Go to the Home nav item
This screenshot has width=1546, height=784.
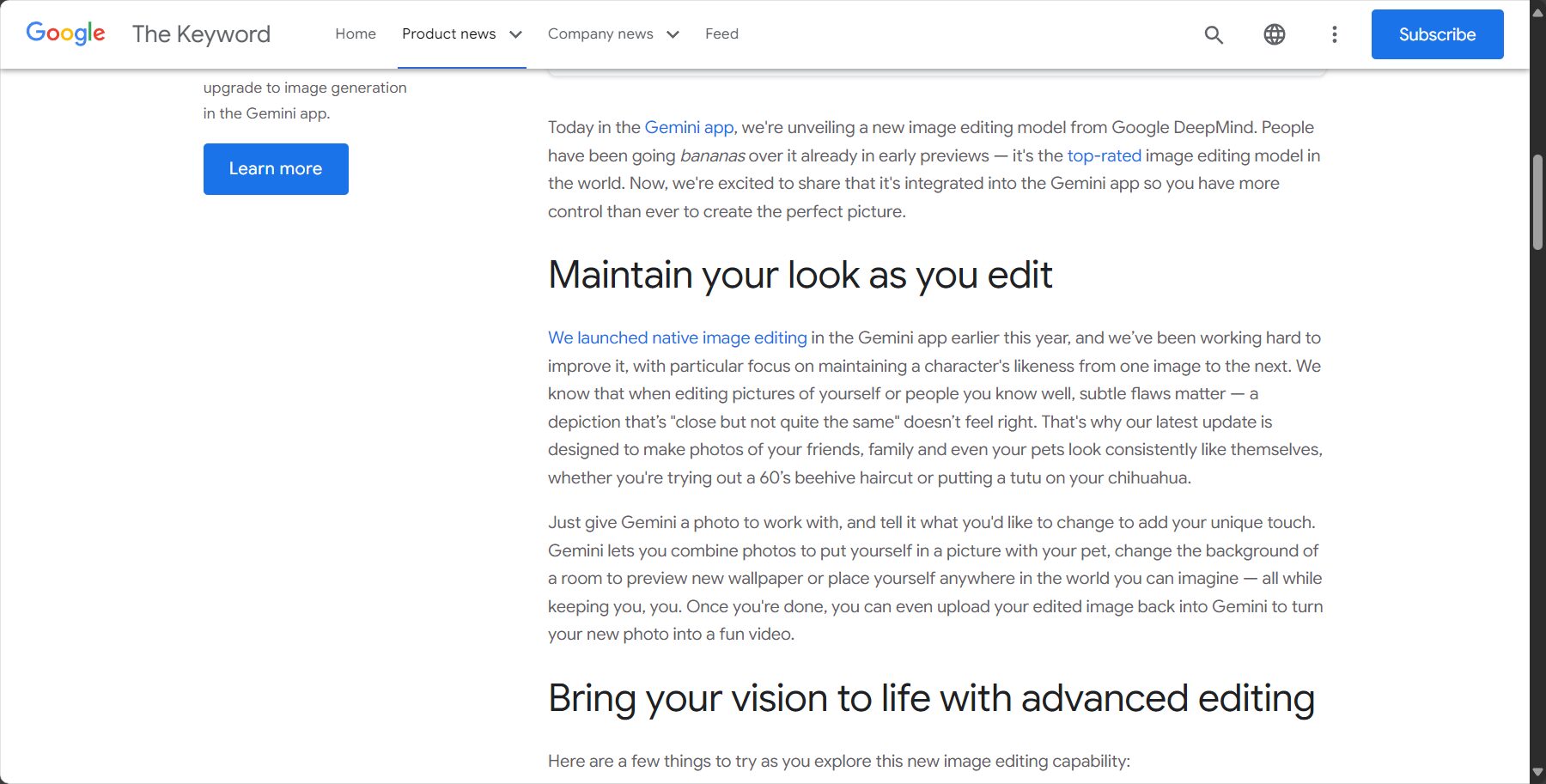(356, 33)
